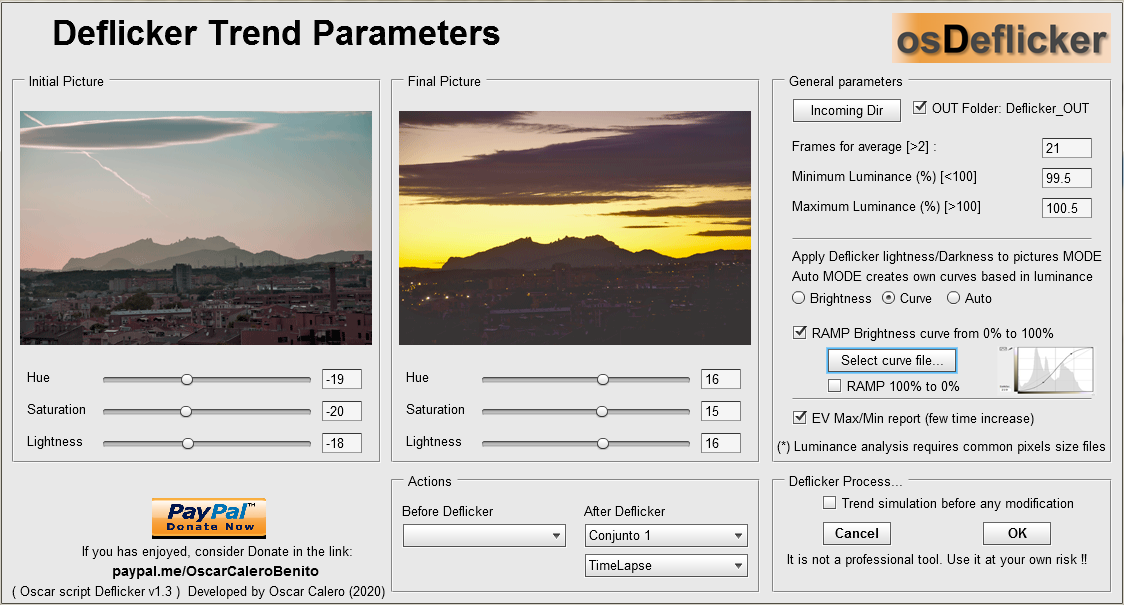Viewport: 1124px width, 605px height.
Task: Click the Frames for average field
Action: 1067,148
